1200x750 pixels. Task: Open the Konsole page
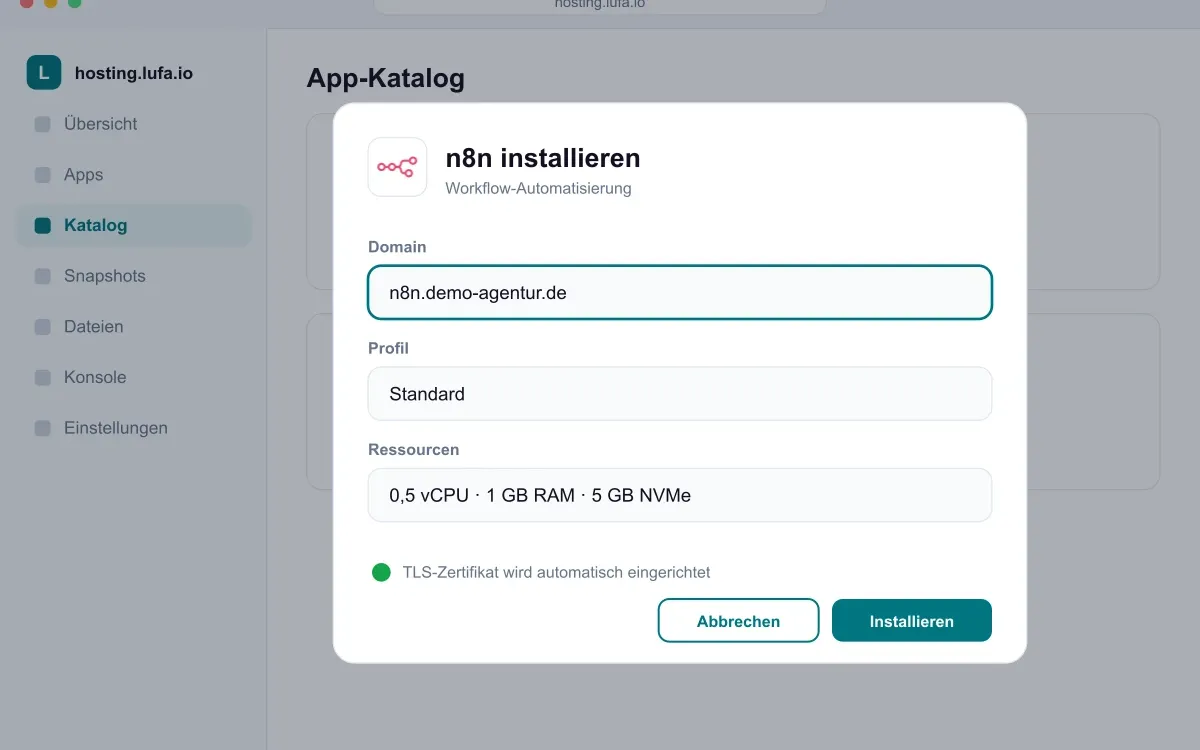coord(134,378)
